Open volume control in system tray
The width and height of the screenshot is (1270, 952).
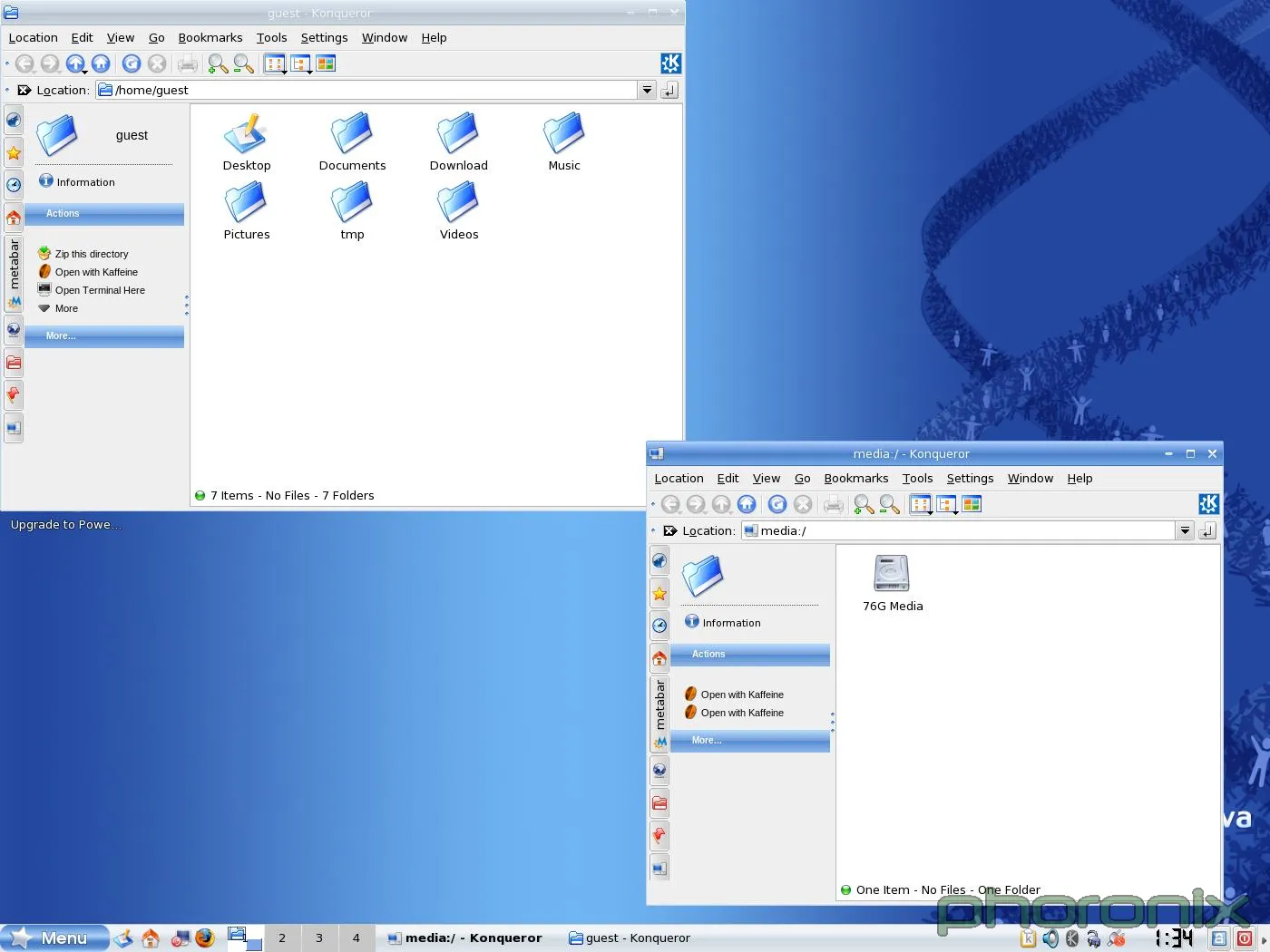pyautogui.click(x=1050, y=938)
